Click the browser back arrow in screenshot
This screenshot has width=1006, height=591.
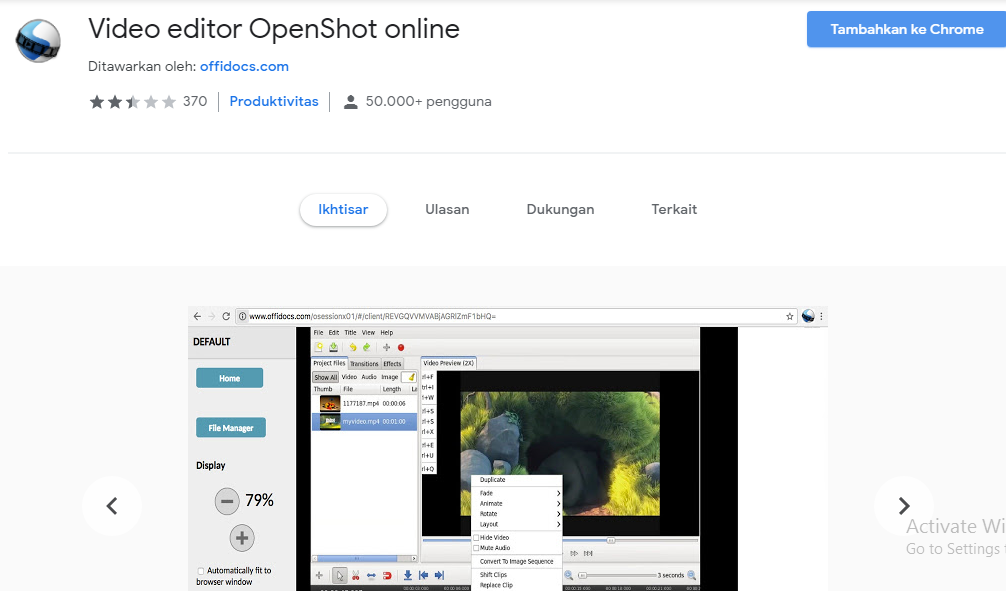[x=197, y=316]
